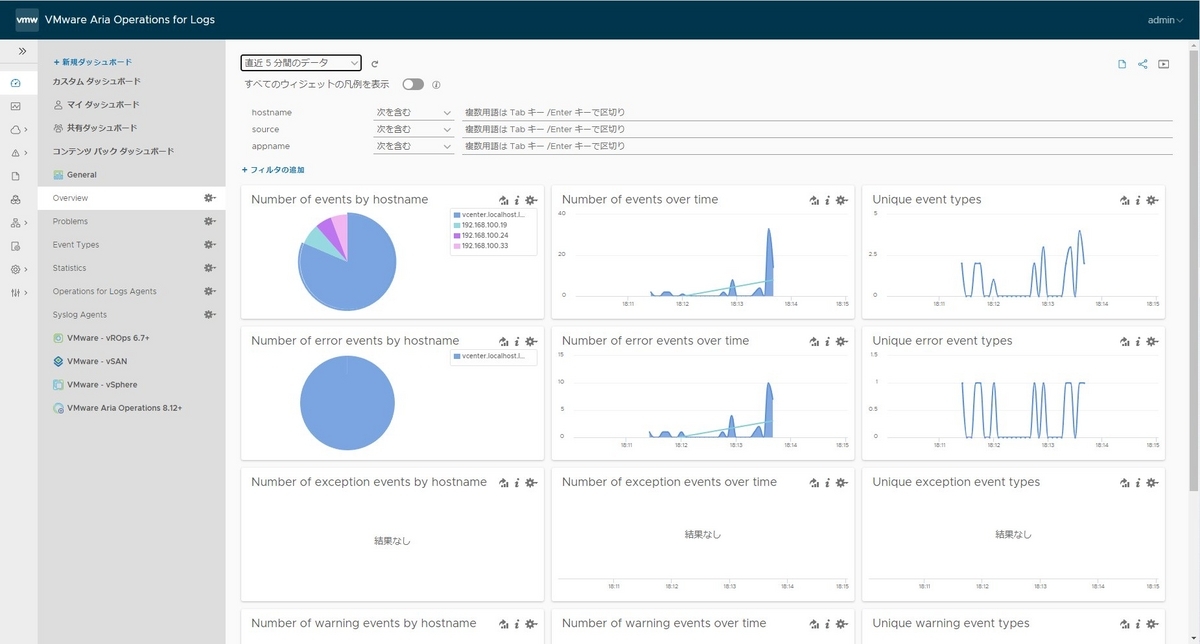Screen dimensions: 1200x644
Task: Open the gear menu on the Overview row
Action: coord(210,198)
